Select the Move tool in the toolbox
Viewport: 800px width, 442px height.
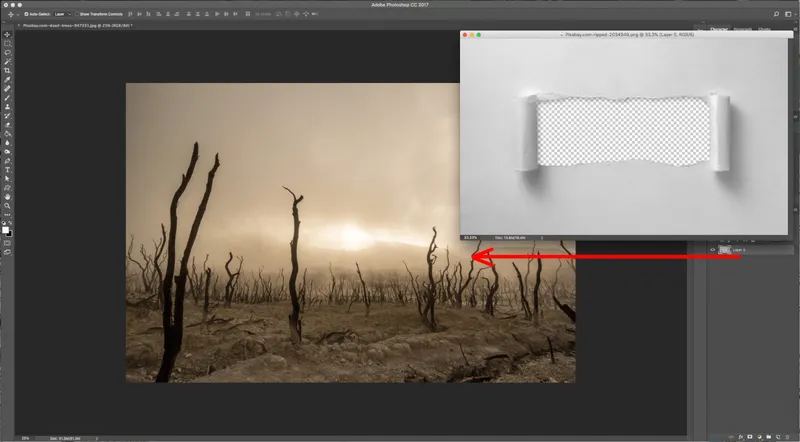pos(7,35)
